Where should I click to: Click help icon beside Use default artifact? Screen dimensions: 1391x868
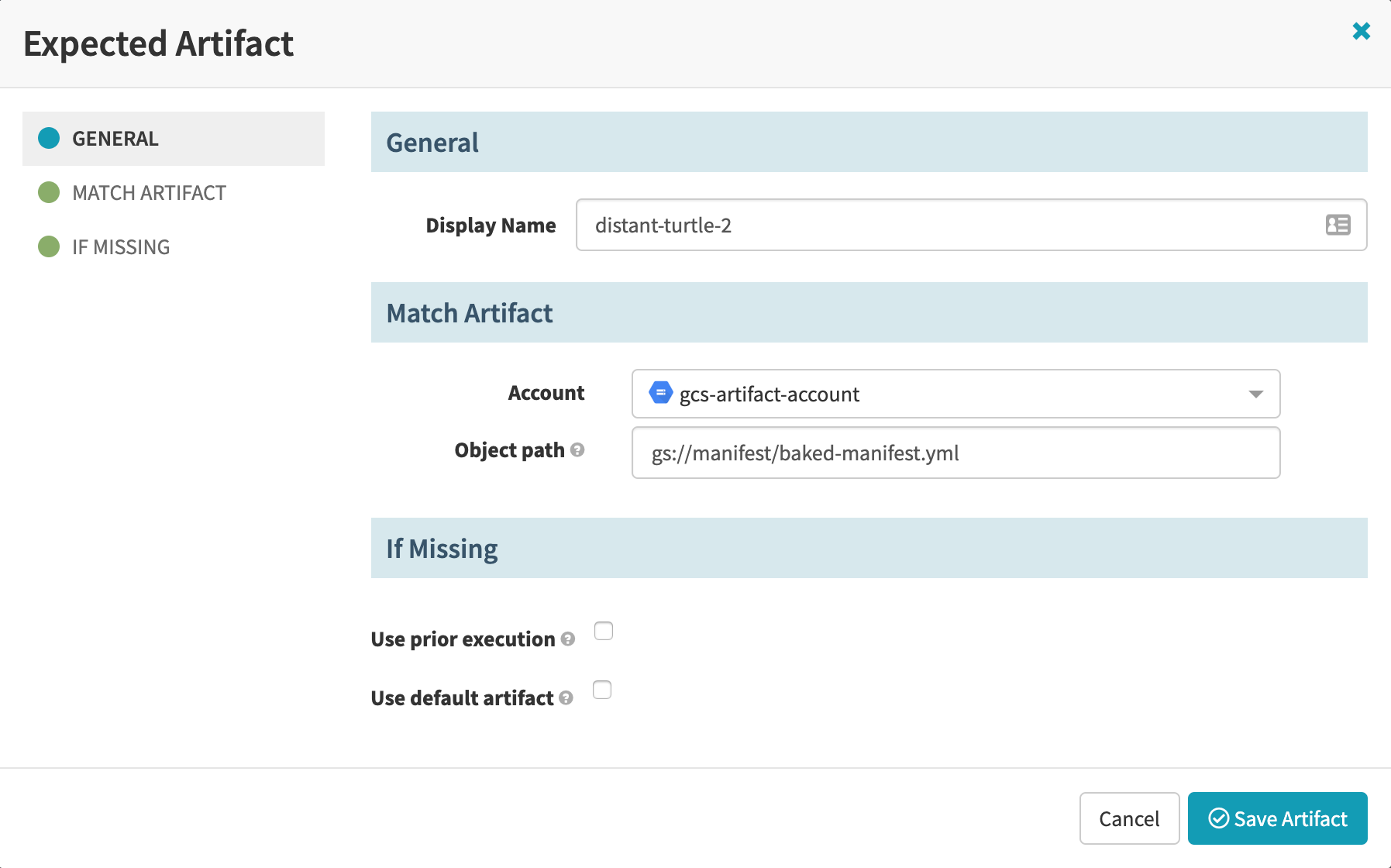(566, 698)
